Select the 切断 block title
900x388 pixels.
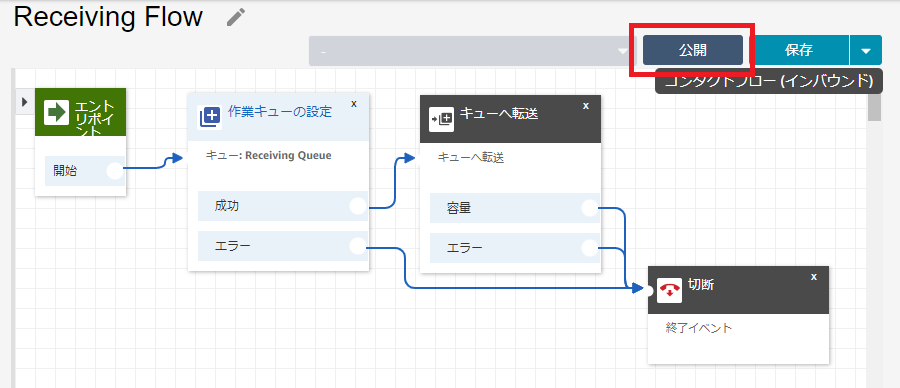pyautogui.click(x=701, y=285)
